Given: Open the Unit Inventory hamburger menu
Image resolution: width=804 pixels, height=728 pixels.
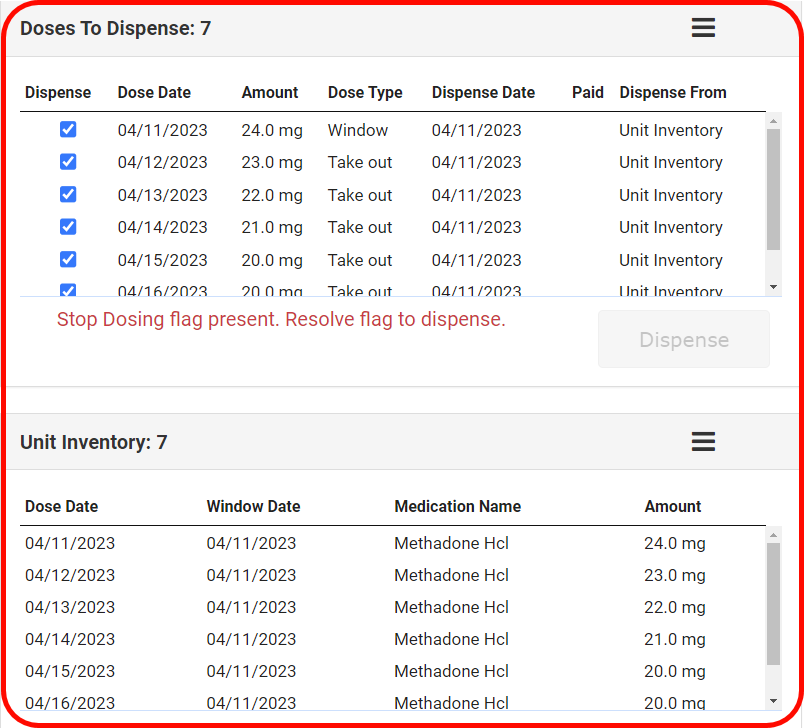Looking at the screenshot, I should coord(703,442).
